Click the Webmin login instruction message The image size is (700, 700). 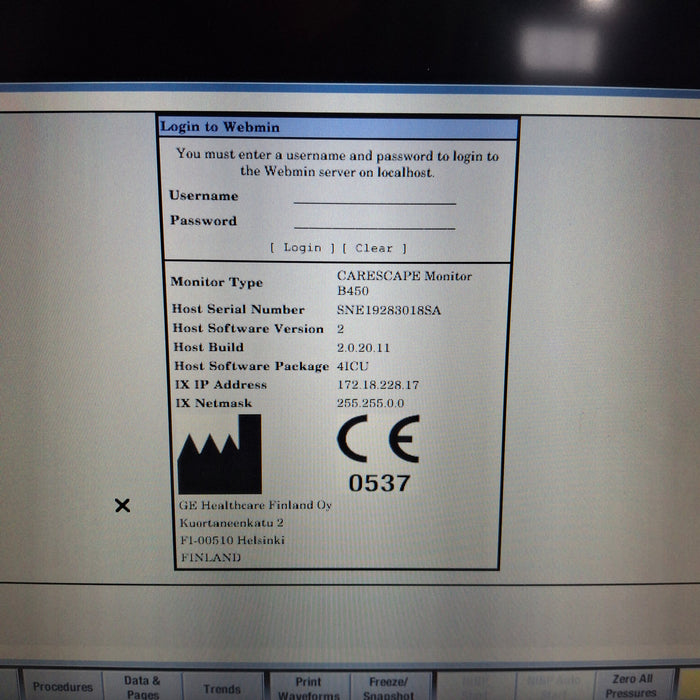pyautogui.click(x=337, y=163)
